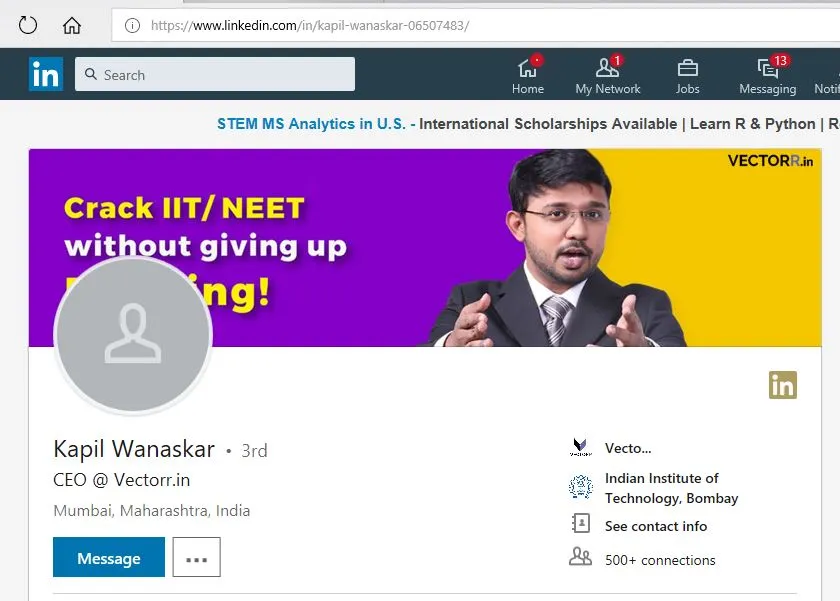Click the Message button
Image resolution: width=840 pixels, height=601 pixels.
(x=109, y=557)
